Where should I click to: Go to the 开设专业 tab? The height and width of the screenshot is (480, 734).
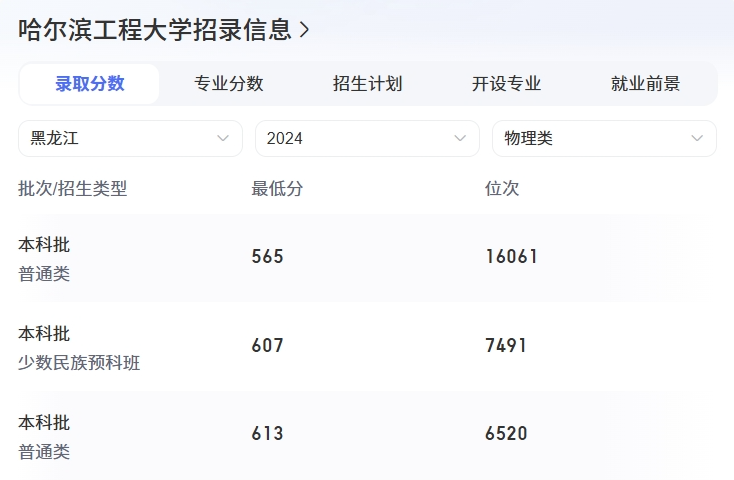tap(507, 84)
